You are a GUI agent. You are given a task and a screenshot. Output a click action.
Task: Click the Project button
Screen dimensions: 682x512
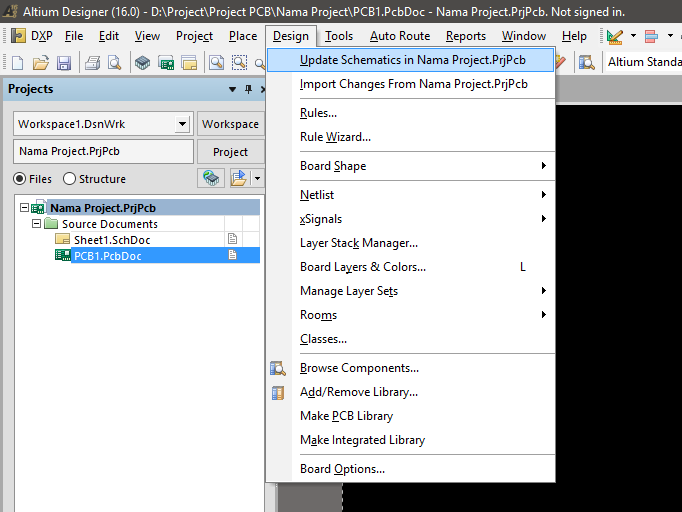point(231,152)
